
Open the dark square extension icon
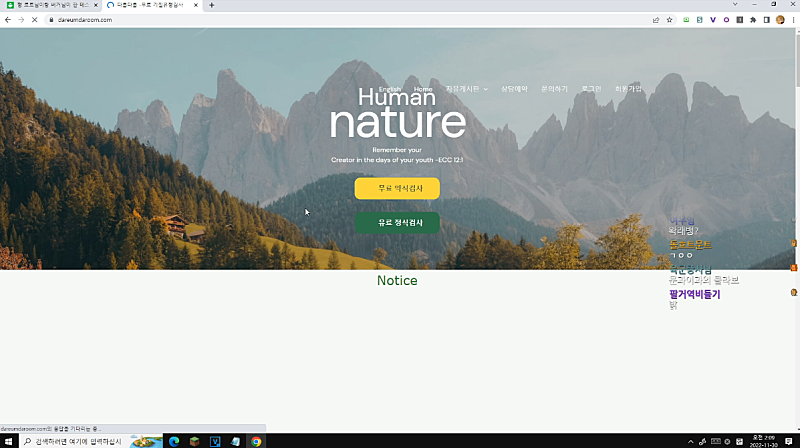click(739, 20)
